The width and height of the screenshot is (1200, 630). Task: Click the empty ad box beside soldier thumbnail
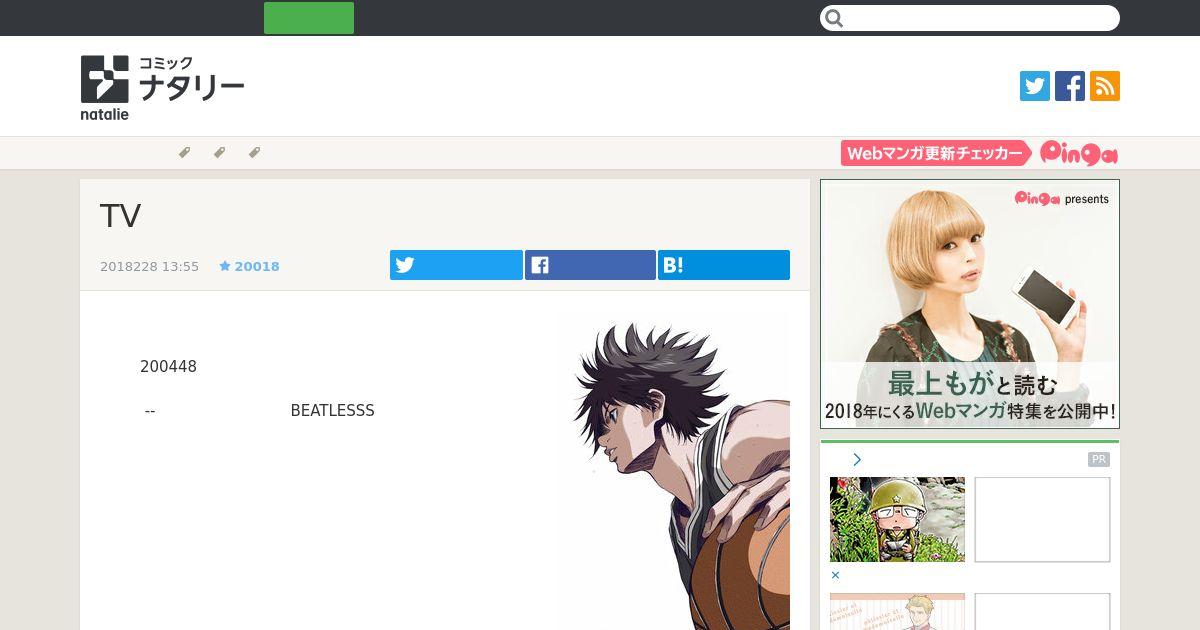1042,519
